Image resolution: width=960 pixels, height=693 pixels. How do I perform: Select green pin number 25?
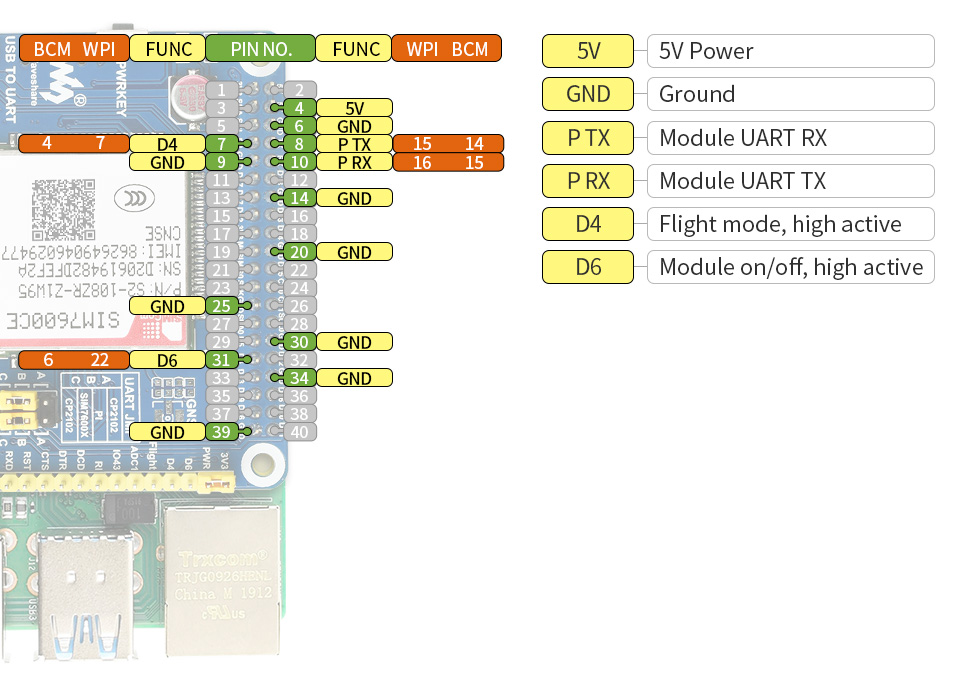tap(222, 306)
